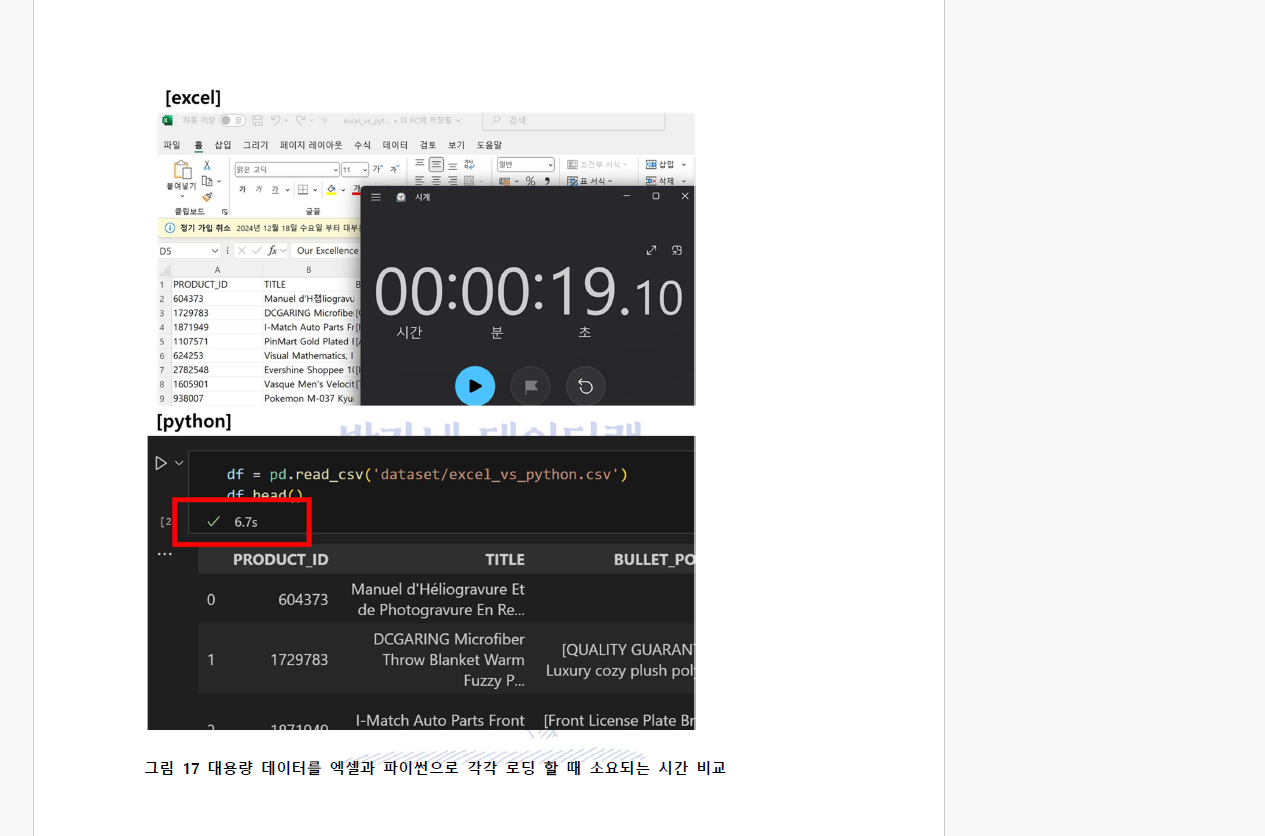The image size is (1265, 836).
Task: Click the stopwatch lap flag button
Action: point(531,386)
